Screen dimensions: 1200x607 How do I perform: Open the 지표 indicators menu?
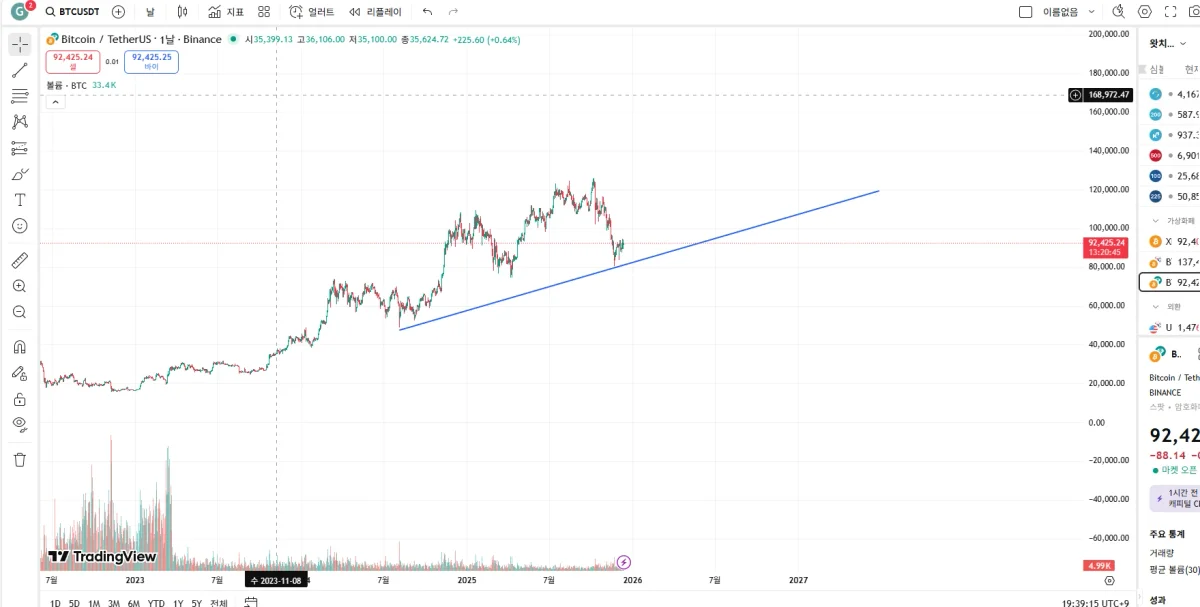(x=226, y=12)
